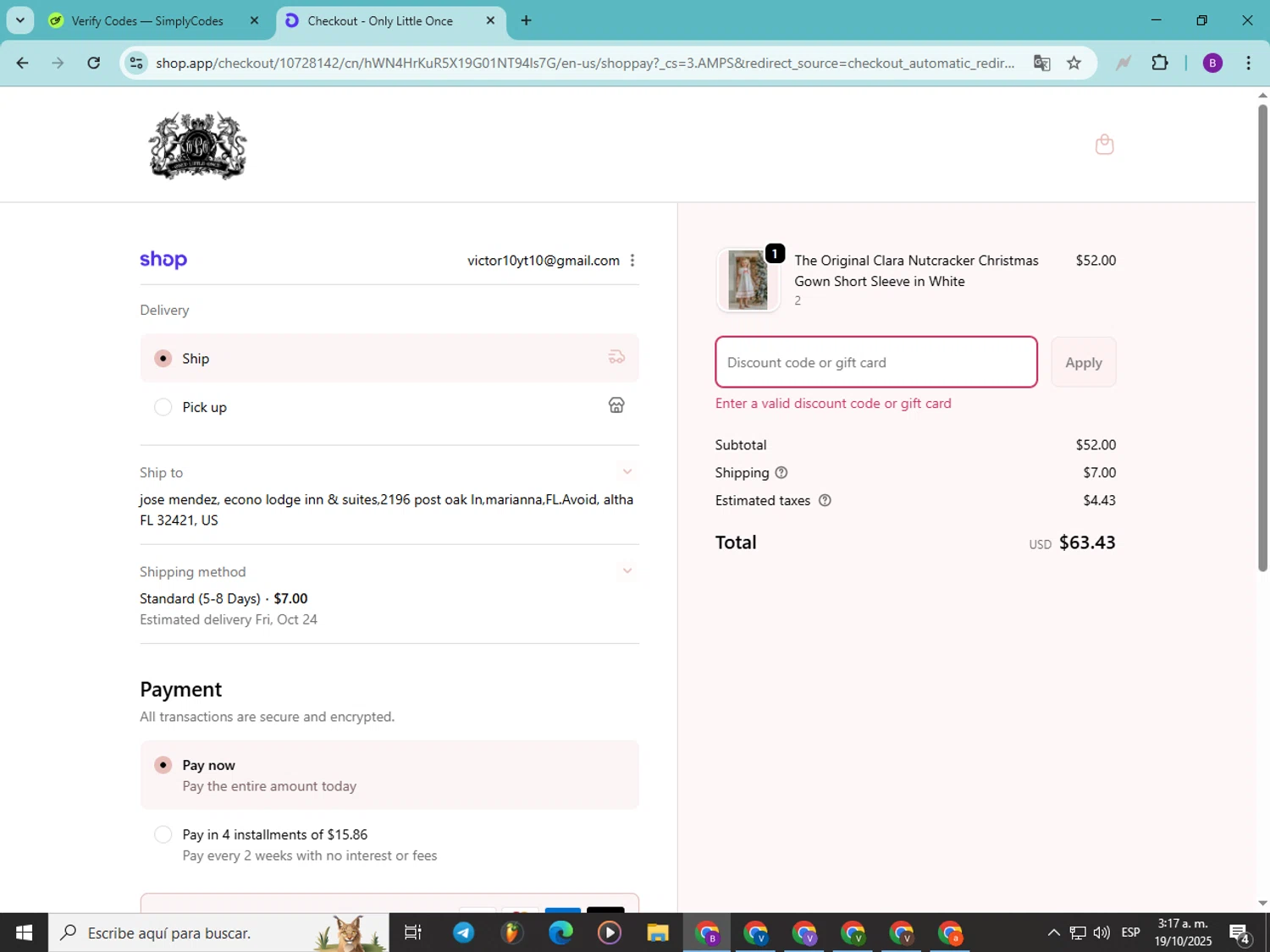Open account options next to victor10yt10@gmail.com
This screenshot has height=952, width=1270.
point(632,261)
